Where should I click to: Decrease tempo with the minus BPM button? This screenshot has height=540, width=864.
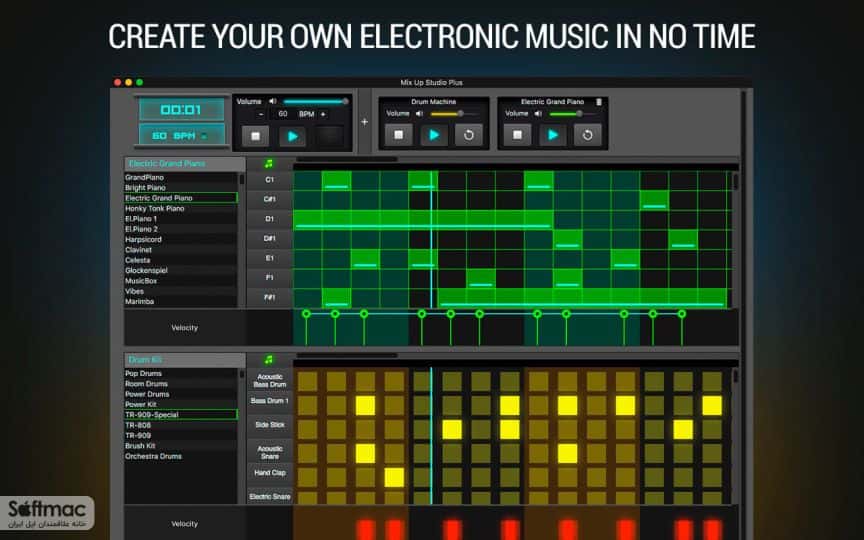pyautogui.click(x=261, y=114)
